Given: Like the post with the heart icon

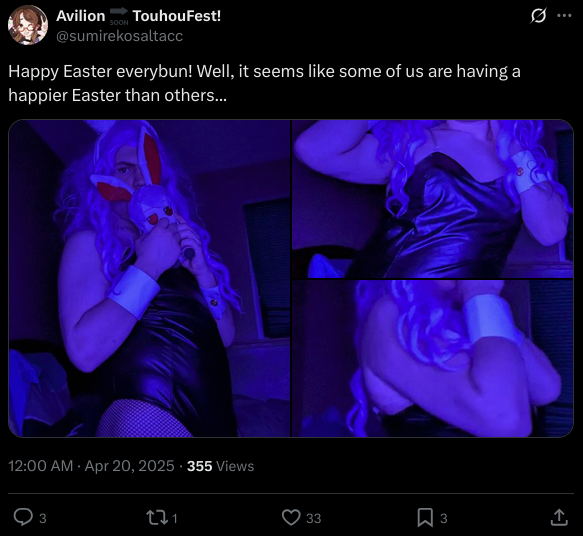Looking at the screenshot, I should [x=291, y=517].
